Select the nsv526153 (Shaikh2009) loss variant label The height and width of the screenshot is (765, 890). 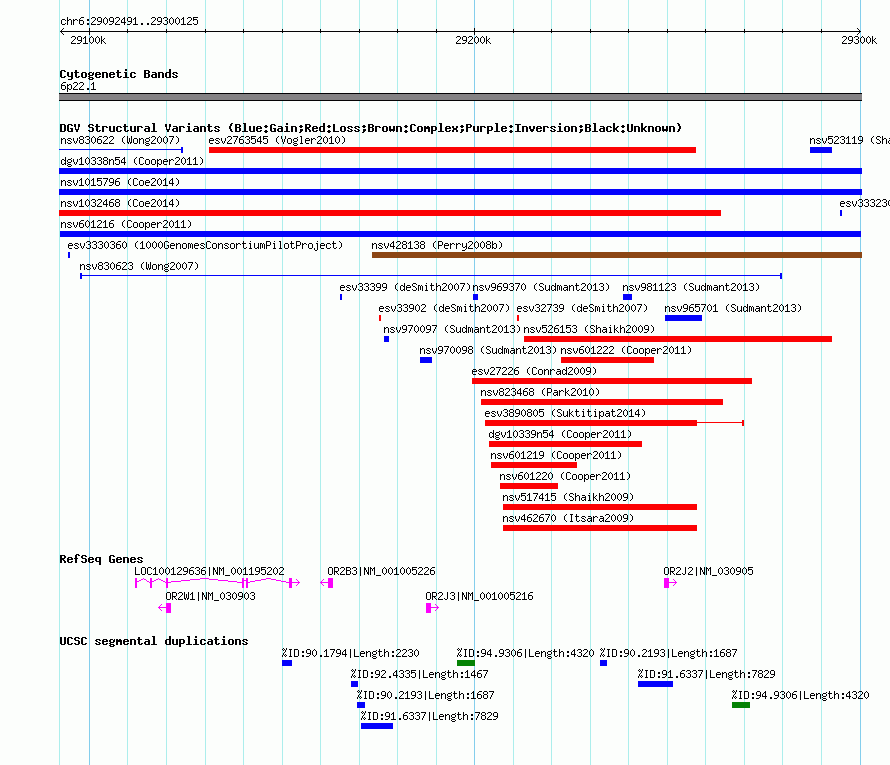(589, 329)
